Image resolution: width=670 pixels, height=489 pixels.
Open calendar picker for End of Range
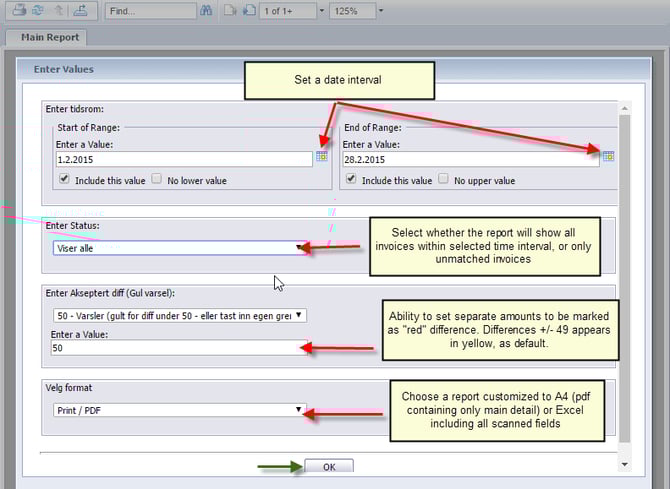(608, 156)
